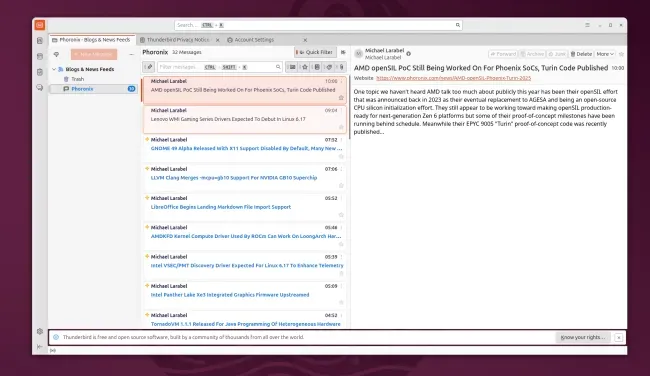Open the message list display options icon

point(343,52)
